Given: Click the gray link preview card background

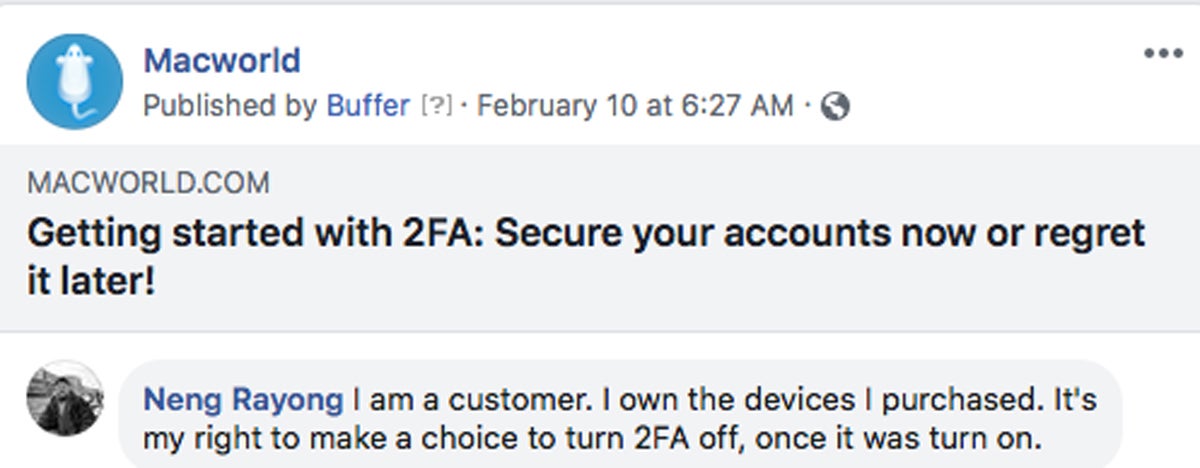Looking at the screenshot, I should pyautogui.click(x=600, y=238).
